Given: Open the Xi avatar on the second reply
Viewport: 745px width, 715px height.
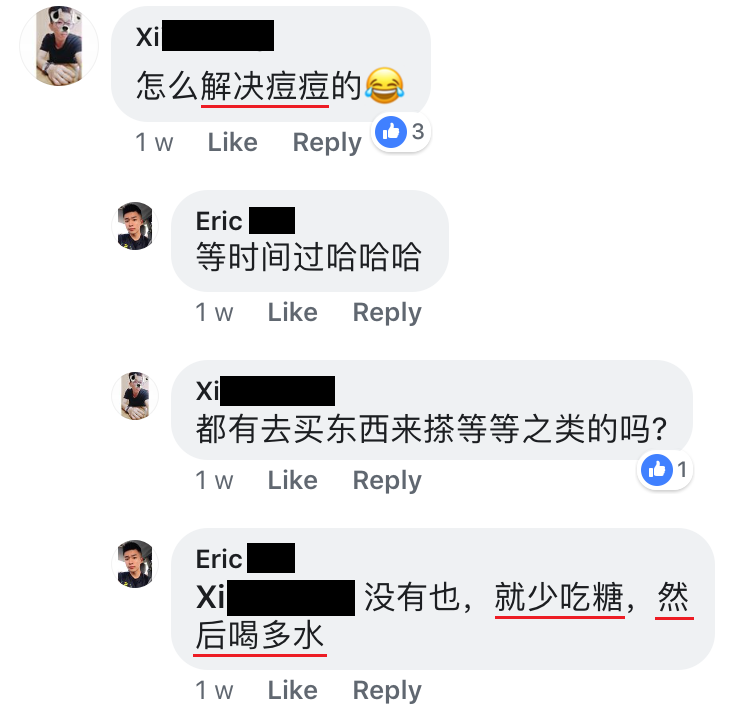Looking at the screenshot, I should pyautogui.click(x=135, y=396).
